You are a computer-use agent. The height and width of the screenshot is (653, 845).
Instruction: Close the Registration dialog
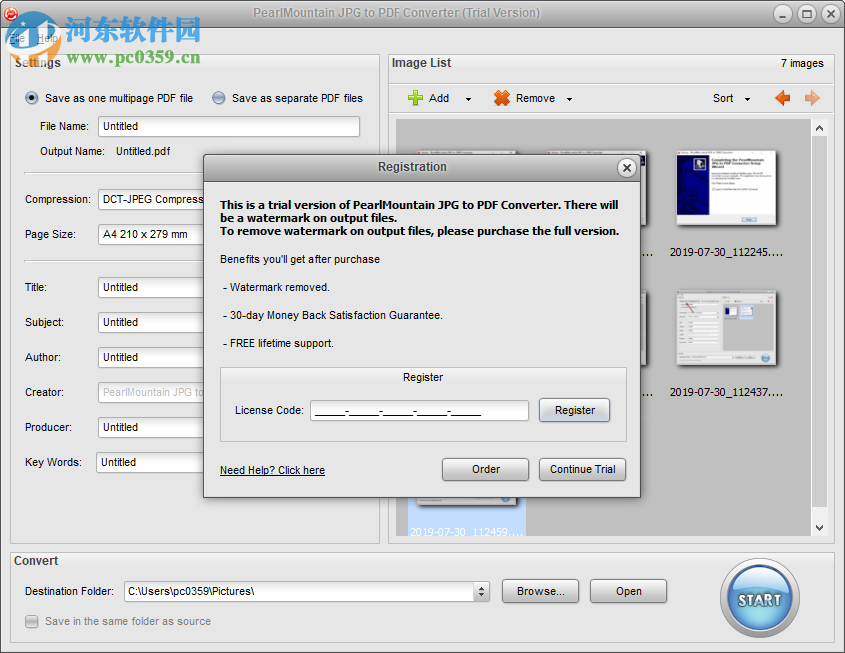click(x=626, y=167)
